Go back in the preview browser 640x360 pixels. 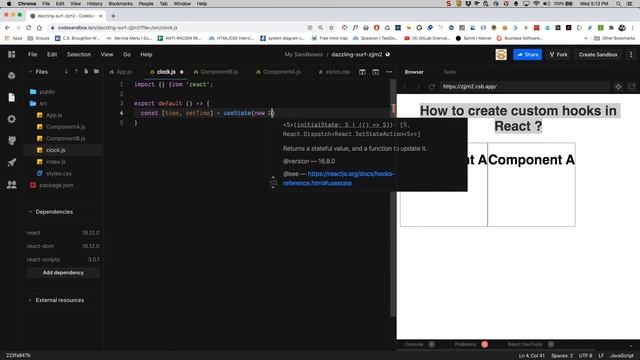[x=405, y=87]
